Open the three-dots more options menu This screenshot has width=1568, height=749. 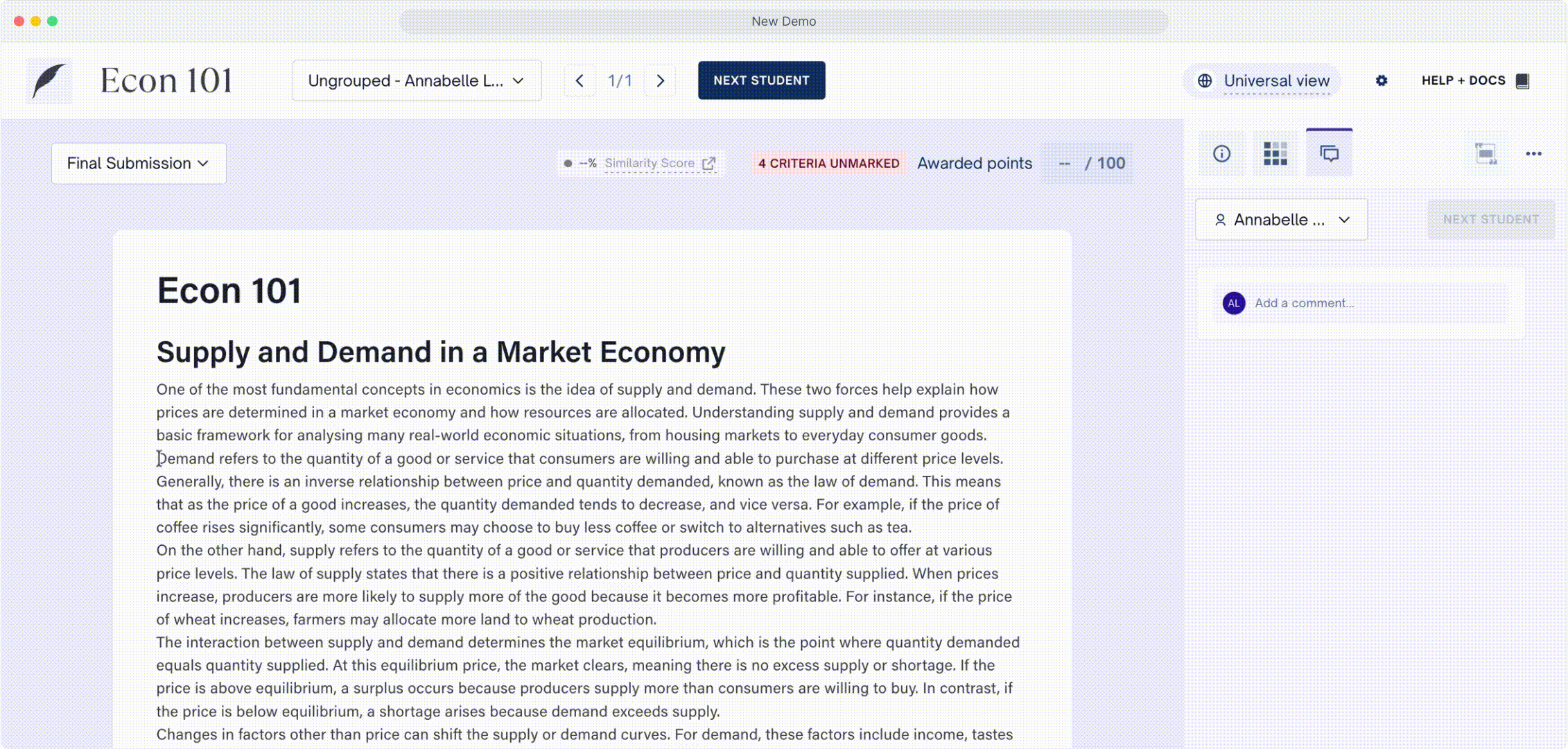coord(1533,153)
